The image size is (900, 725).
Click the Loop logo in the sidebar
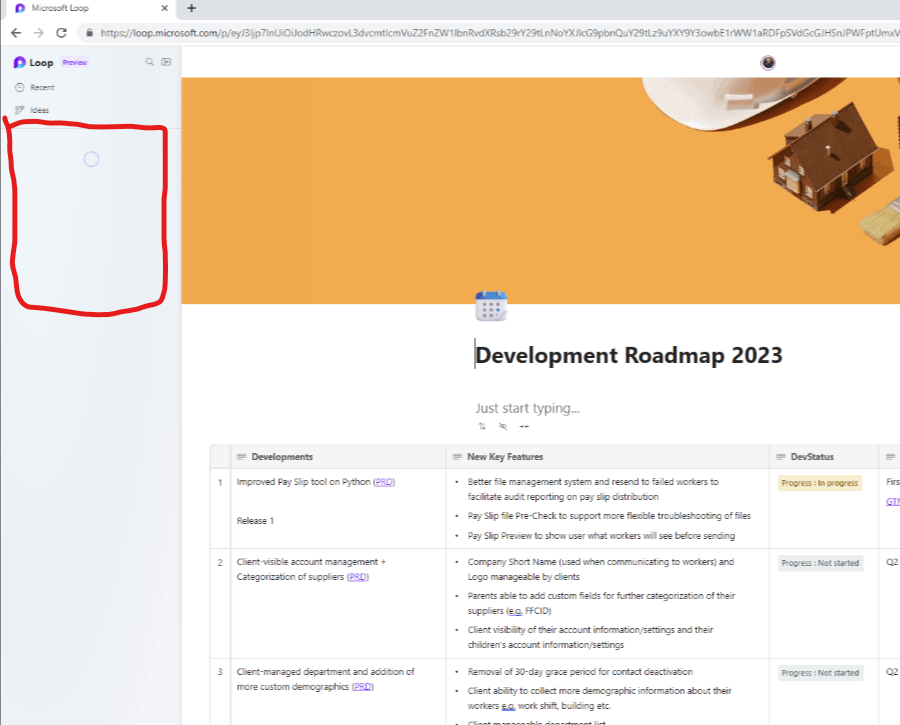pos(20,62)
